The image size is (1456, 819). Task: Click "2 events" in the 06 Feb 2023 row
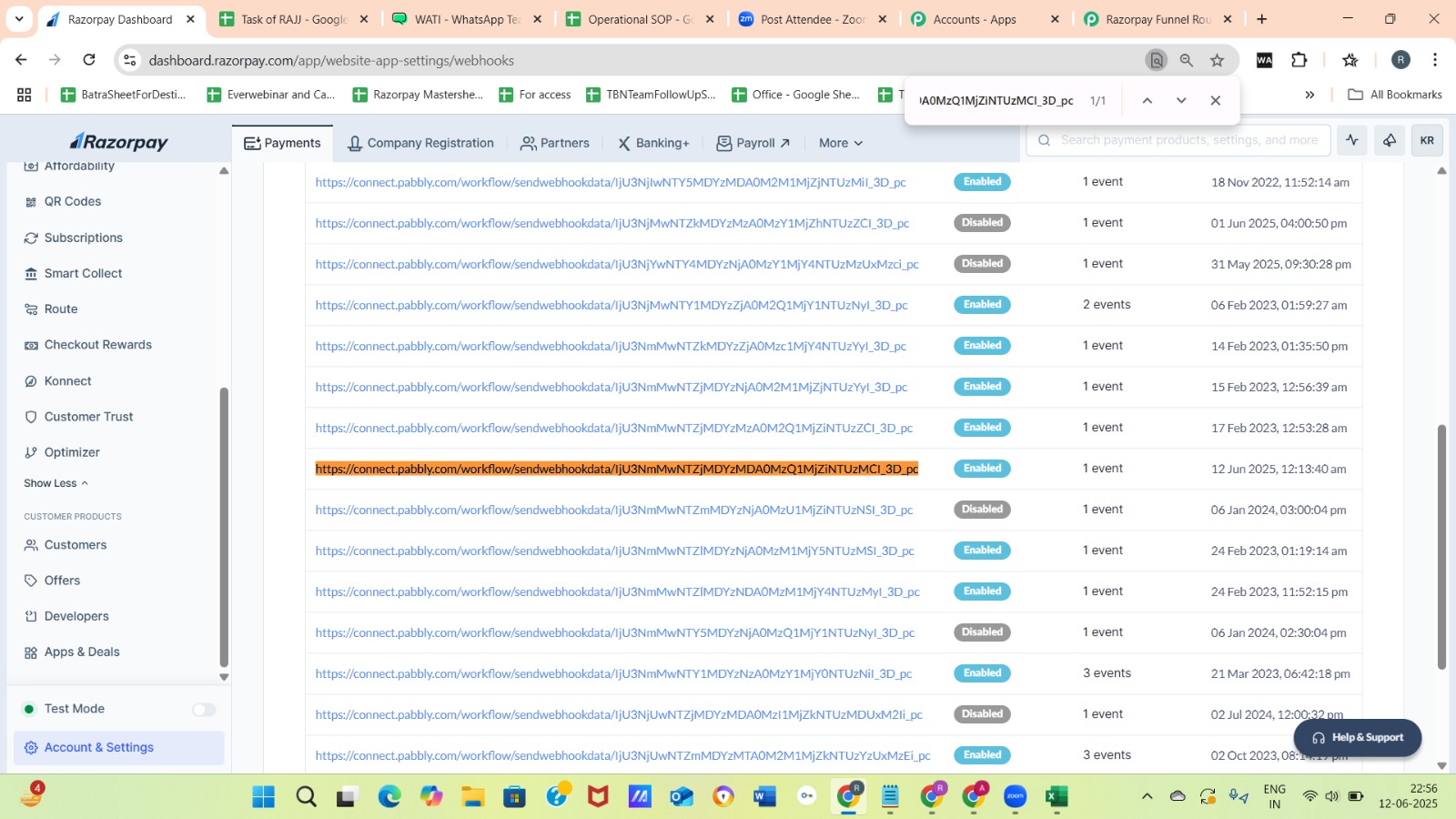[1107, 305]
